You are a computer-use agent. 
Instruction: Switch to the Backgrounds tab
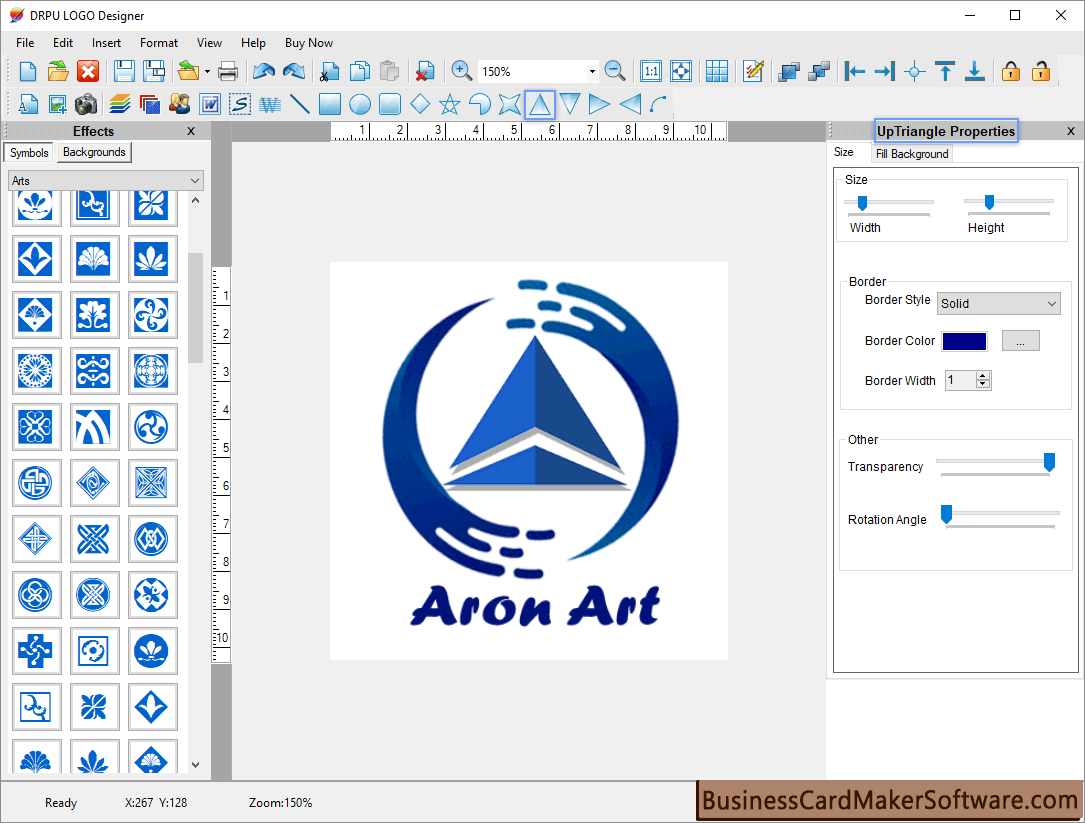(94, 152)
